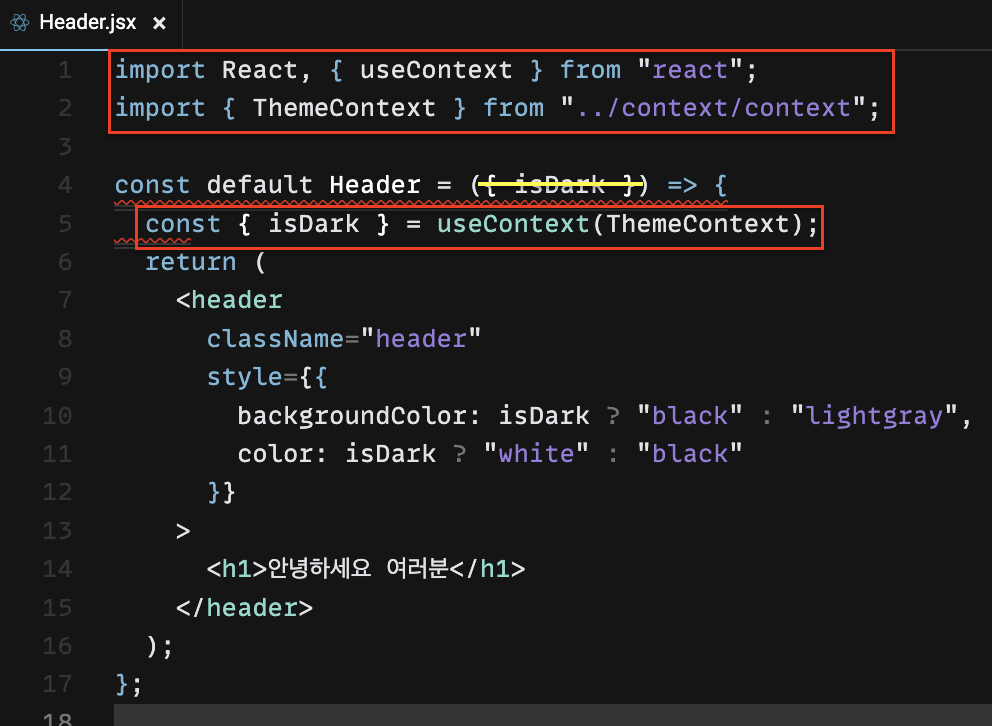Click the opening "<header" tag on line 7
992x726 pixels.
click(x=229, y=300)
